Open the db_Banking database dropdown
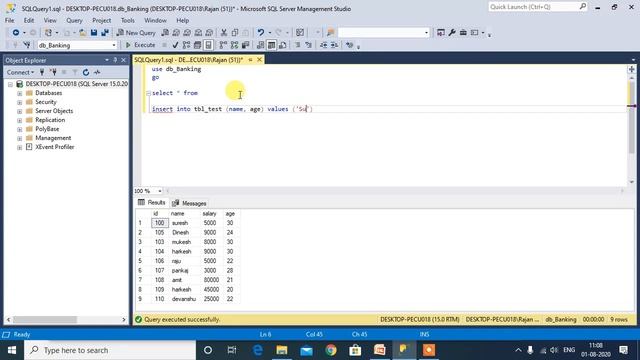The image size is (640, 360). coord(114,45)
